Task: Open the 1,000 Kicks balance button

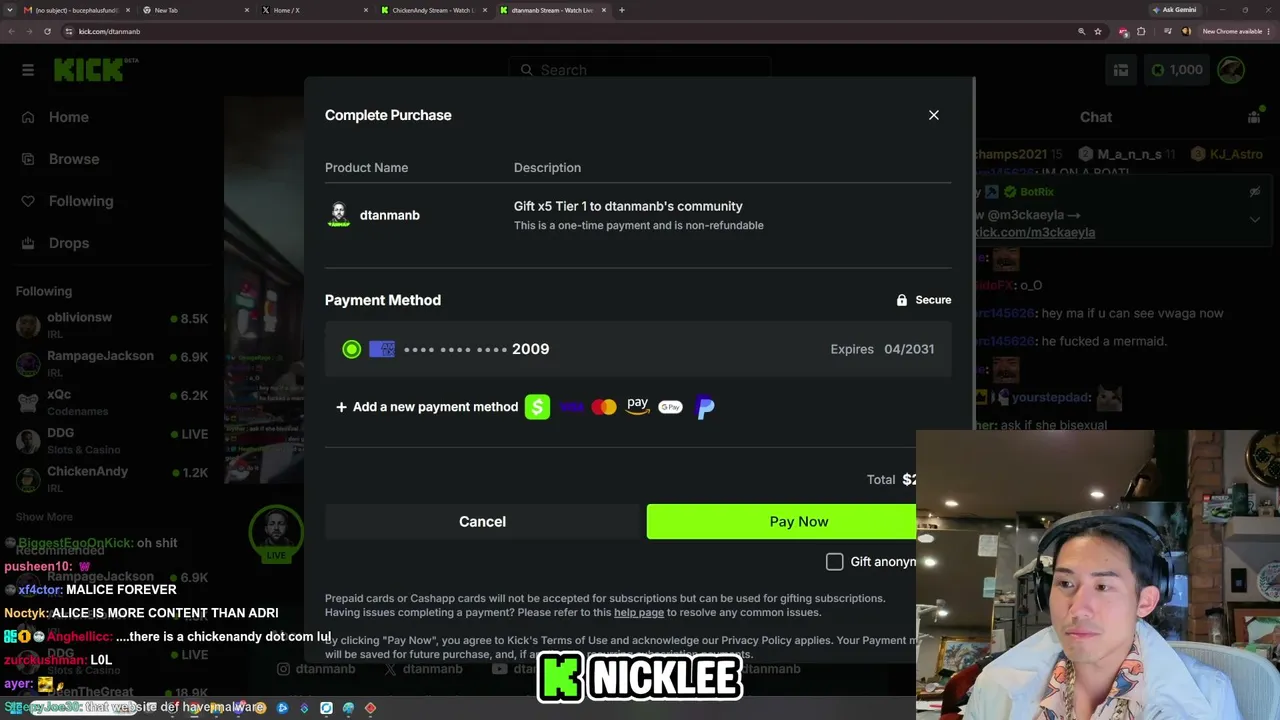Action: pyautogui.click(x=1177, y=70)
